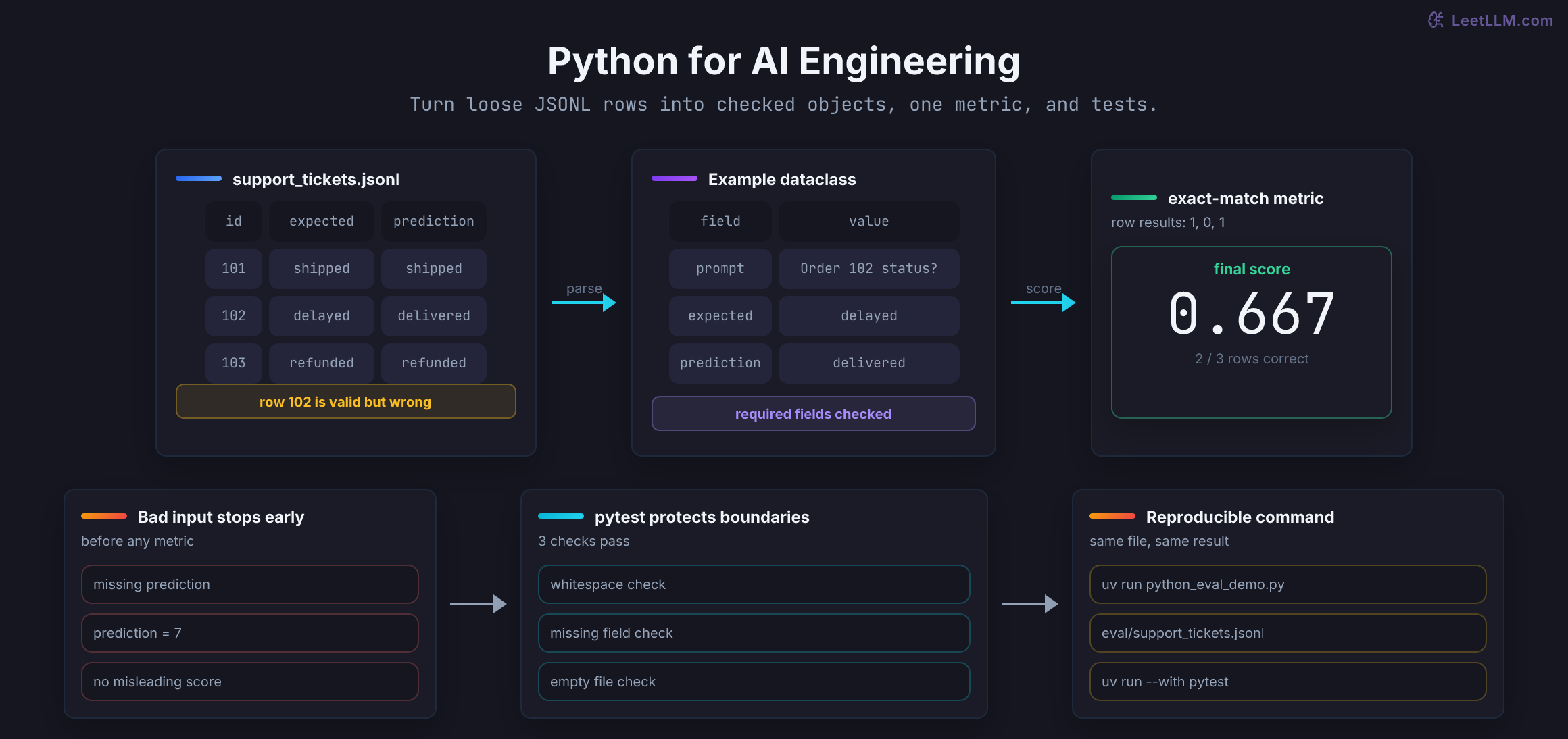Click the 'before any metric' subtitle
The image size is (1568, 739).
[x=137, y=541]
